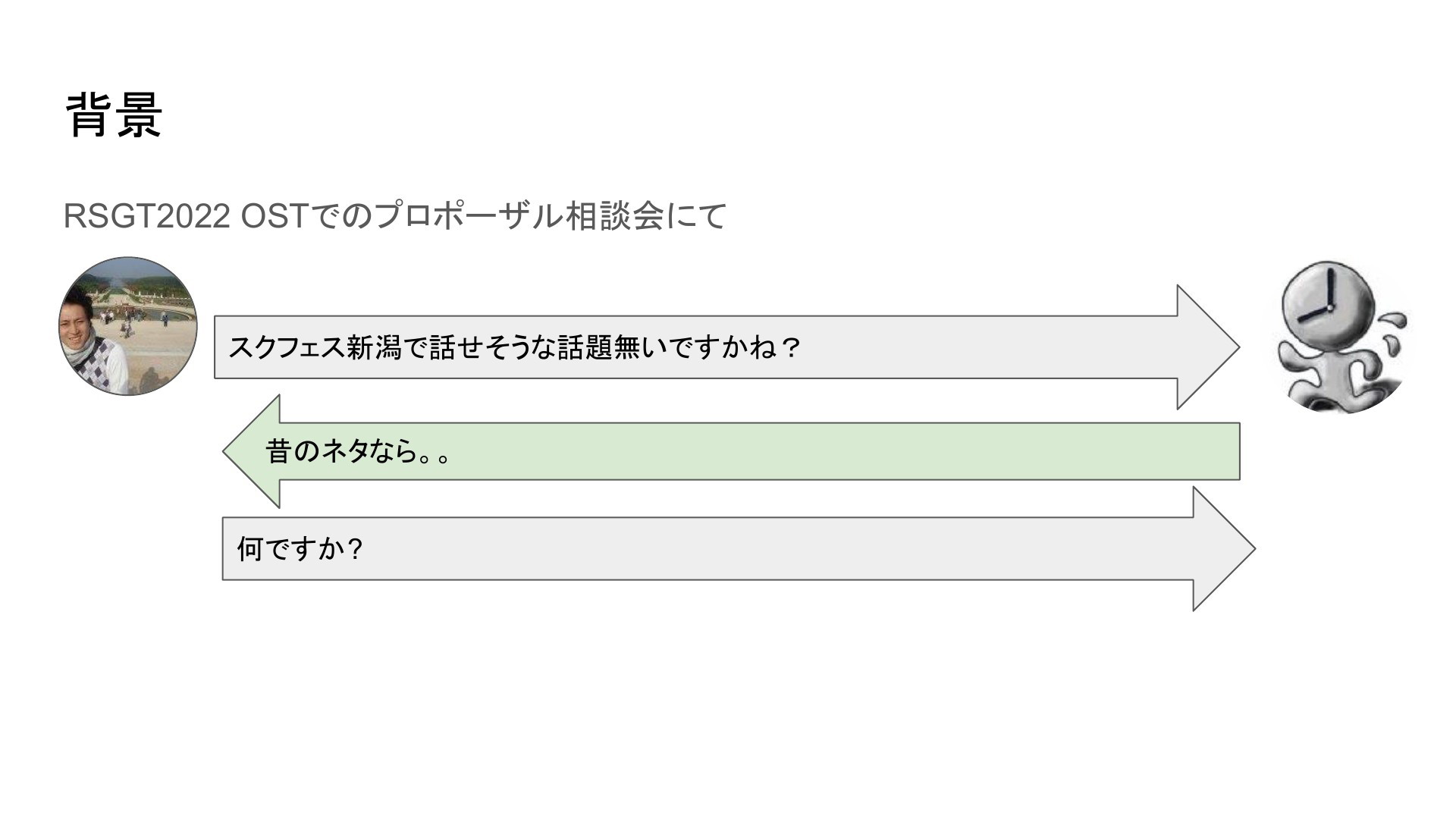1456x819 pixels.
Task: Select the arrowhead of the 何ですか arrow
Action: point(1223,549)
